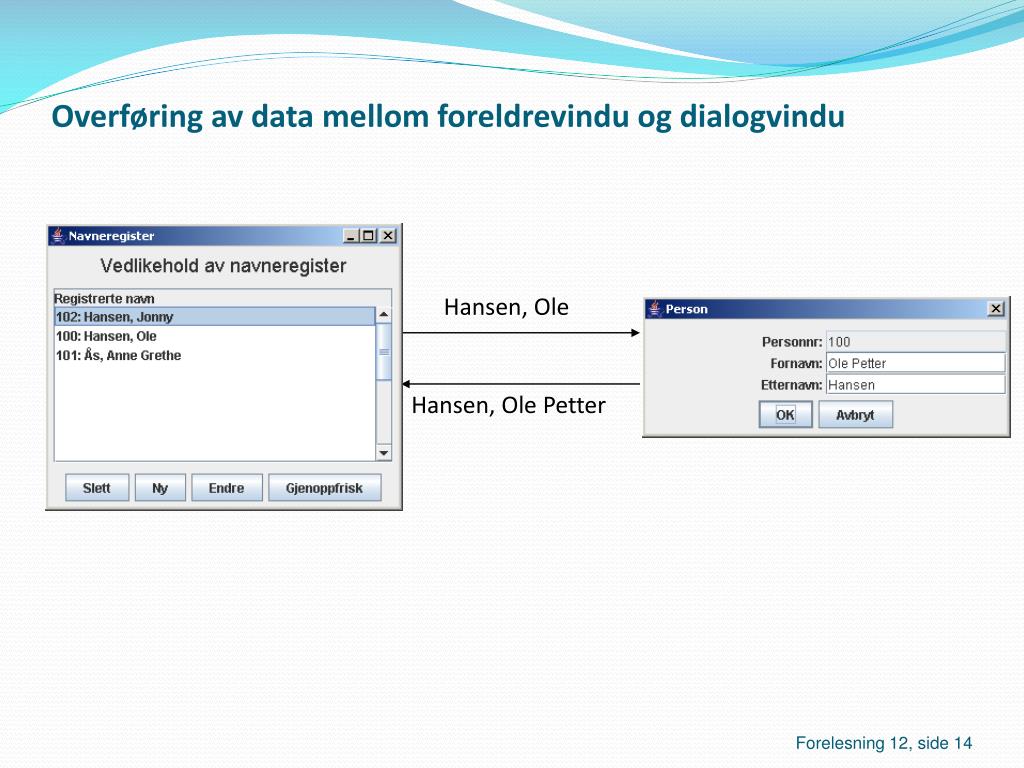Close the Navneregister window
The height and width of the screenshot is (768, 1024).
(388, 236)
